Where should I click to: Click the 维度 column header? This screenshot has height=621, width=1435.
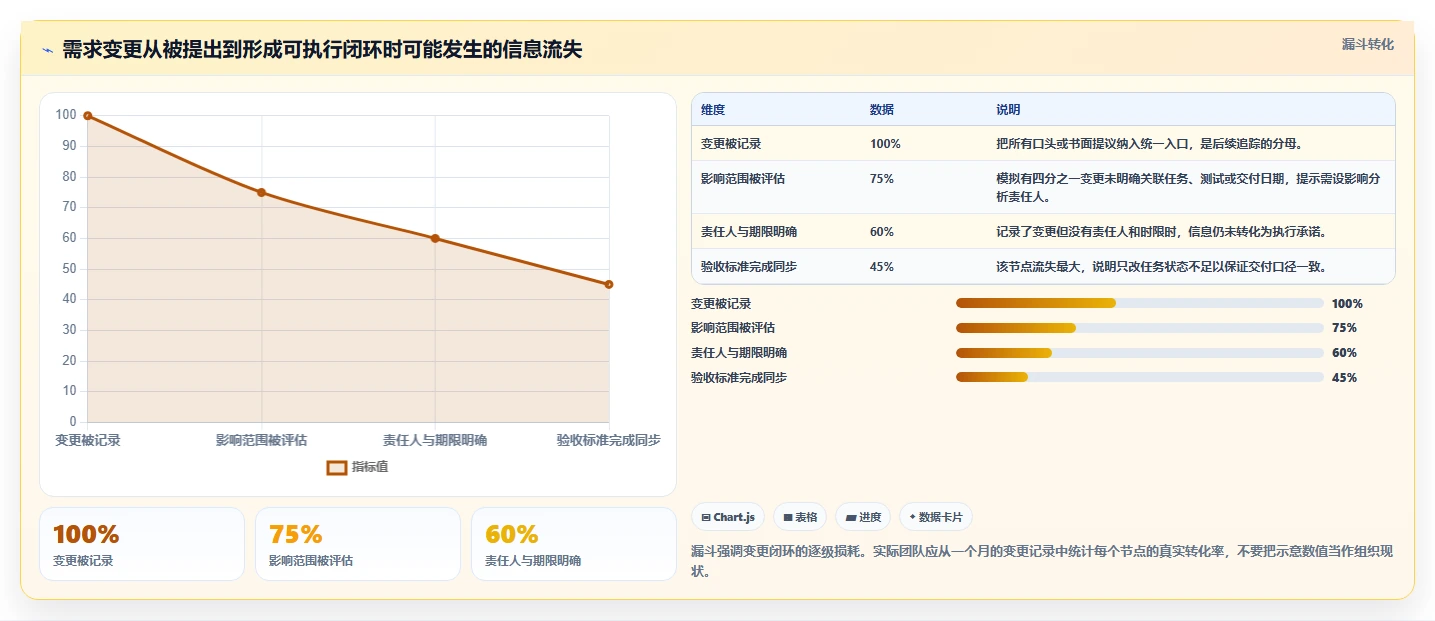713,109
